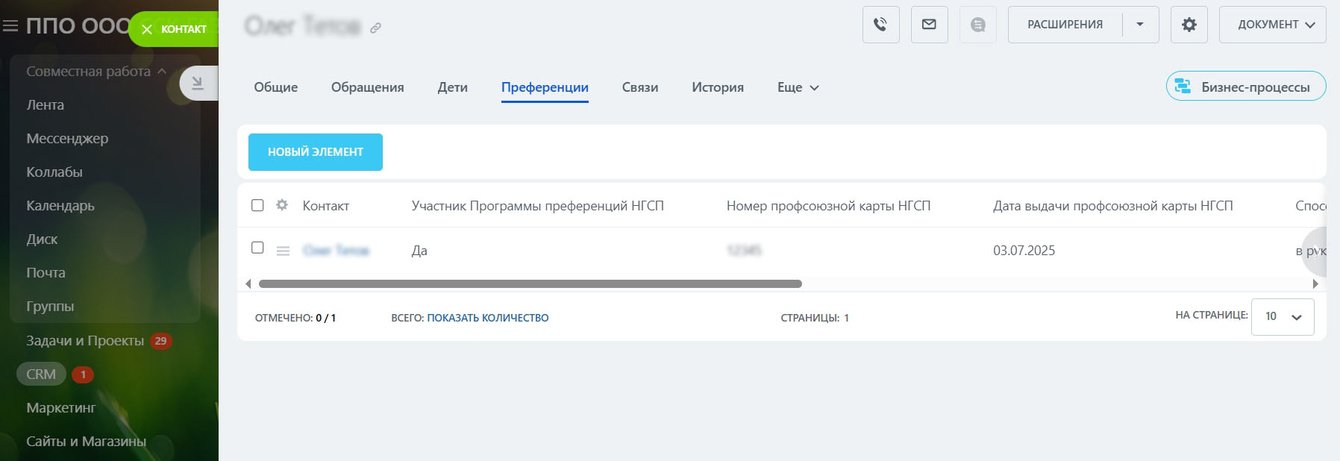The image size is (1340, 461).
Task: Click the chat message icon button
Action: 978,25
